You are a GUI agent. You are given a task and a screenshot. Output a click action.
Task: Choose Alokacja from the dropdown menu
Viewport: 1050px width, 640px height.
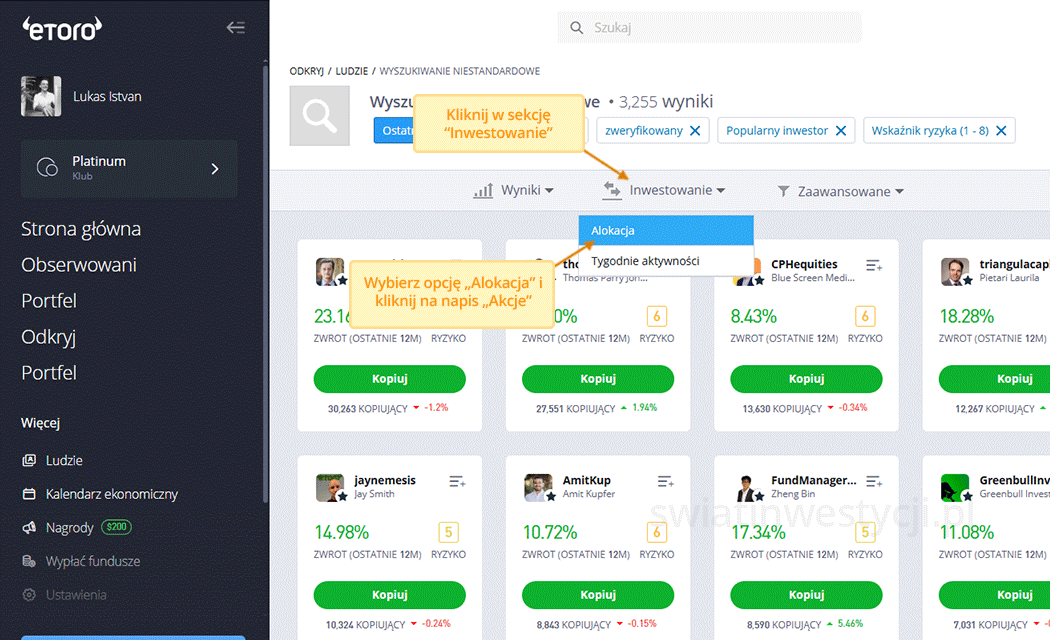(x=666, y=230)
